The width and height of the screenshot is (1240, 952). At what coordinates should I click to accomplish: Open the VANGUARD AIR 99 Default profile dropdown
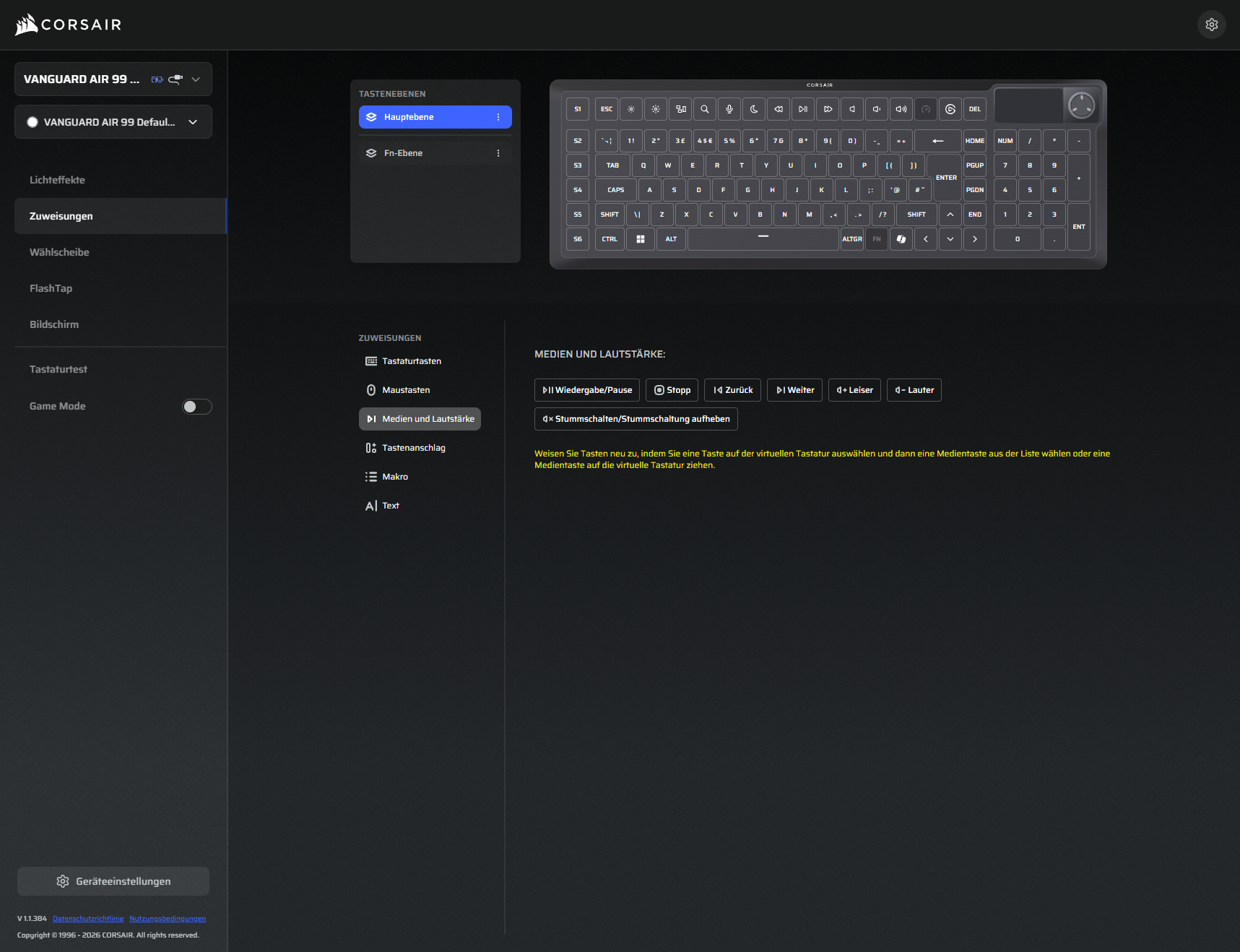click(x=193, y=122)
